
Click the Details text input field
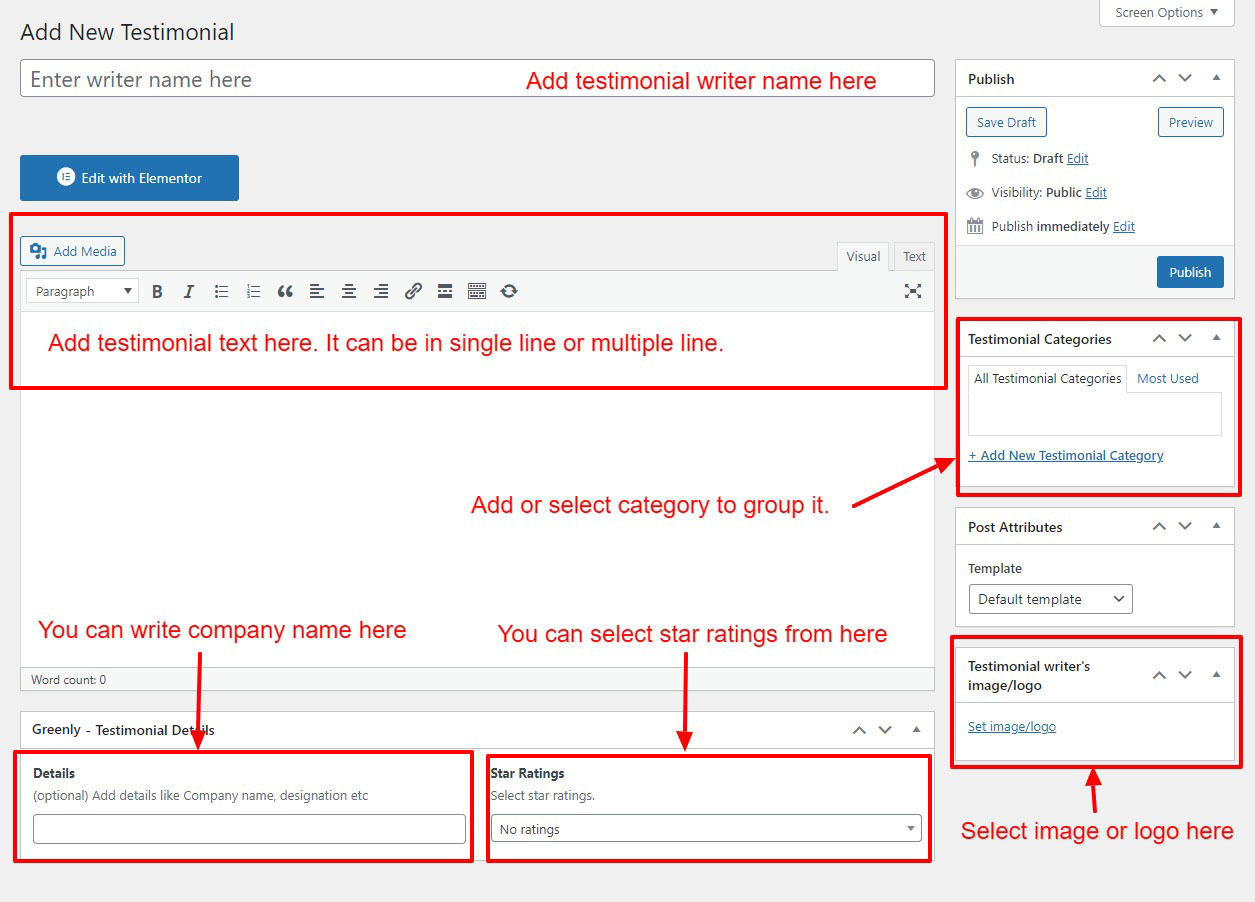point(249,829)
